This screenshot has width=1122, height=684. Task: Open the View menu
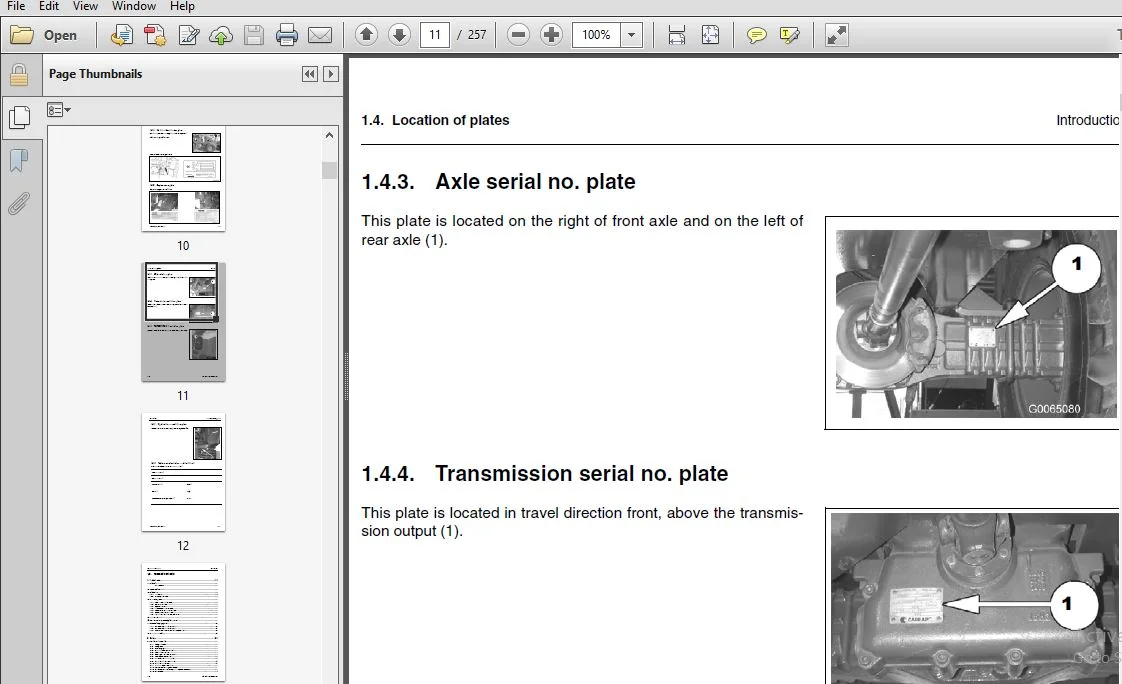click(x=85, y=6)
